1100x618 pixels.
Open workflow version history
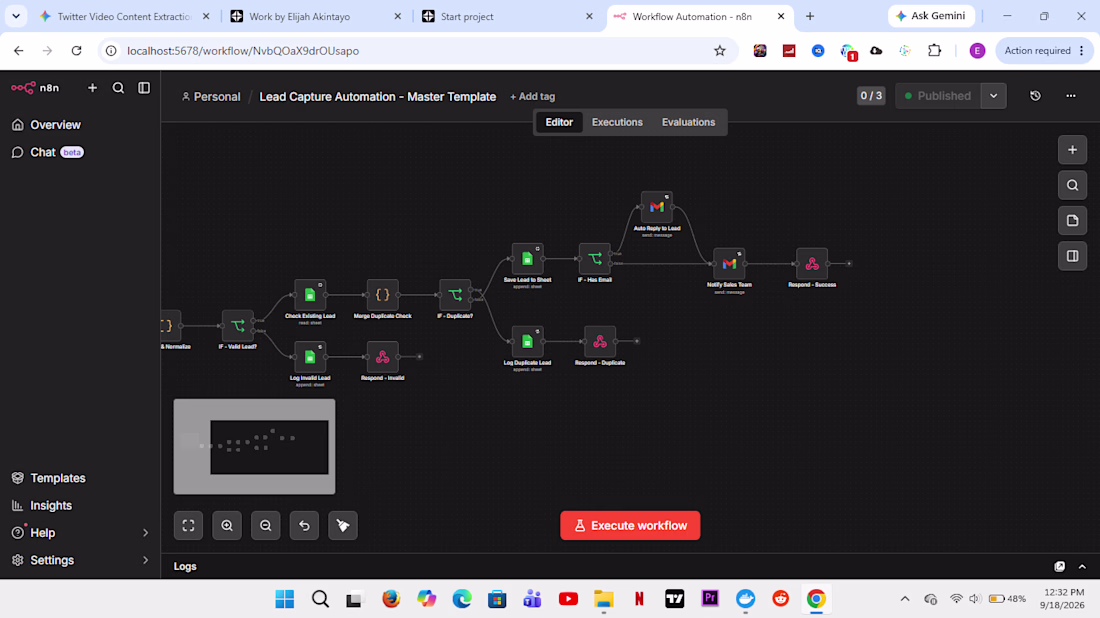pyautogui.click(x=1035, y=96)
